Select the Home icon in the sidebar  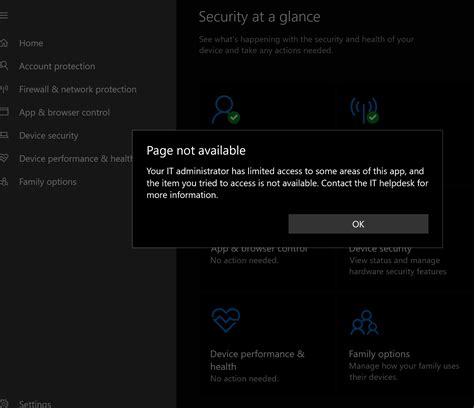[x=4, y=43]
